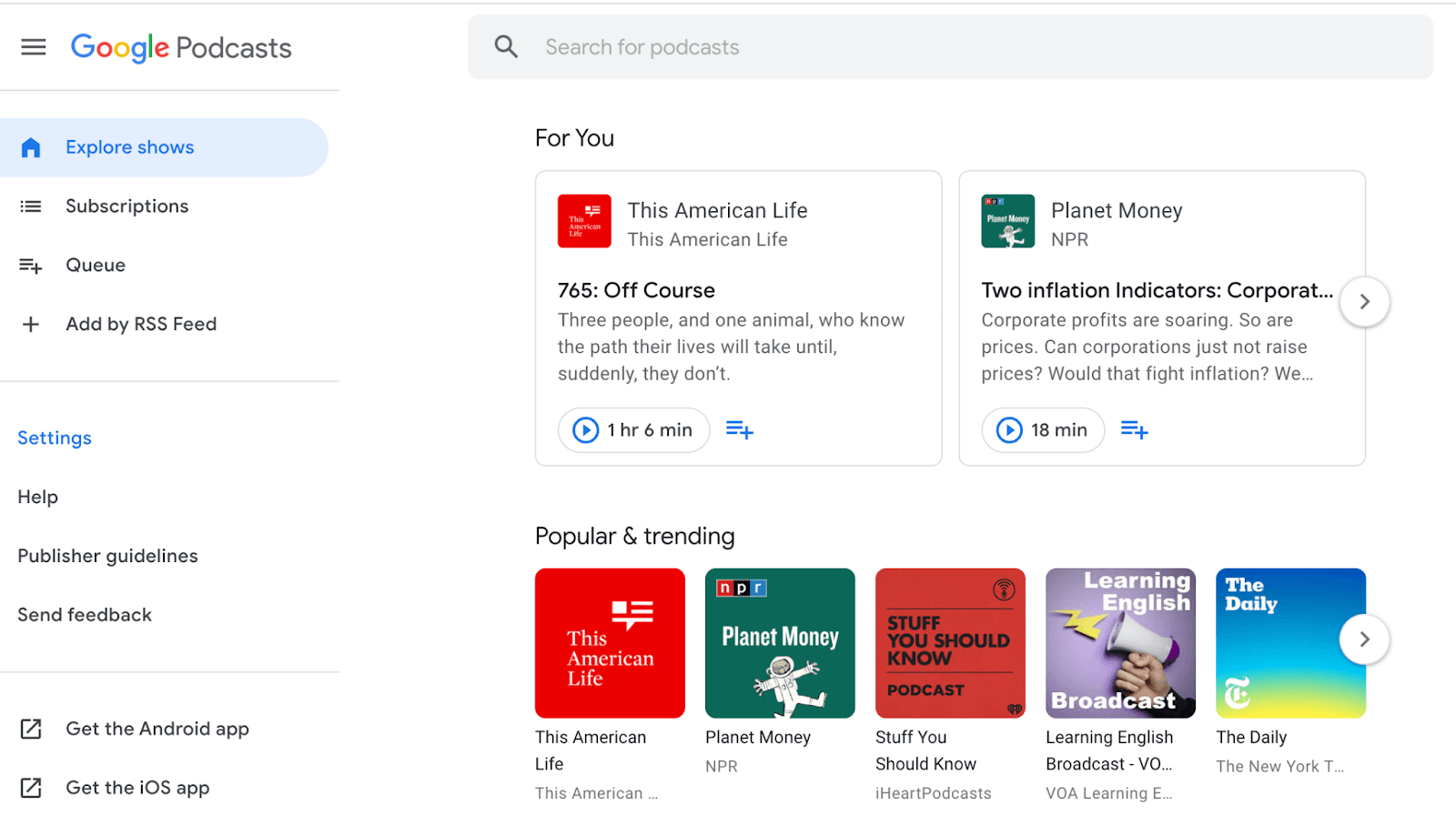Add the This American Life episode to queue
The image size is (1456, 835).
(739, 429)
